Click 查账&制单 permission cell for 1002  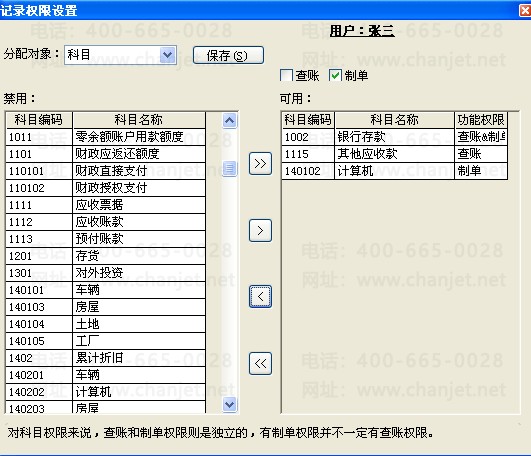(481, 137)
